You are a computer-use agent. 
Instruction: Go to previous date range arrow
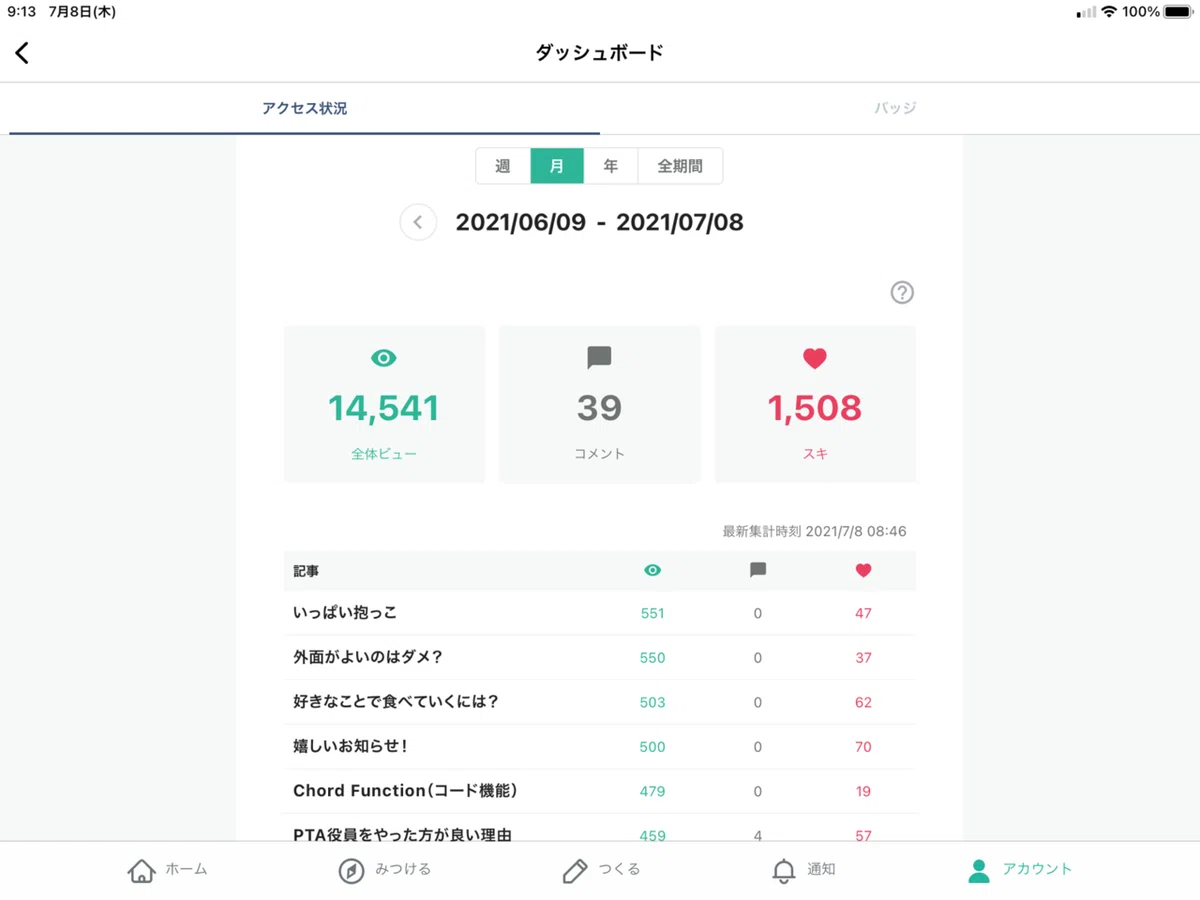(x=418, y=222)
